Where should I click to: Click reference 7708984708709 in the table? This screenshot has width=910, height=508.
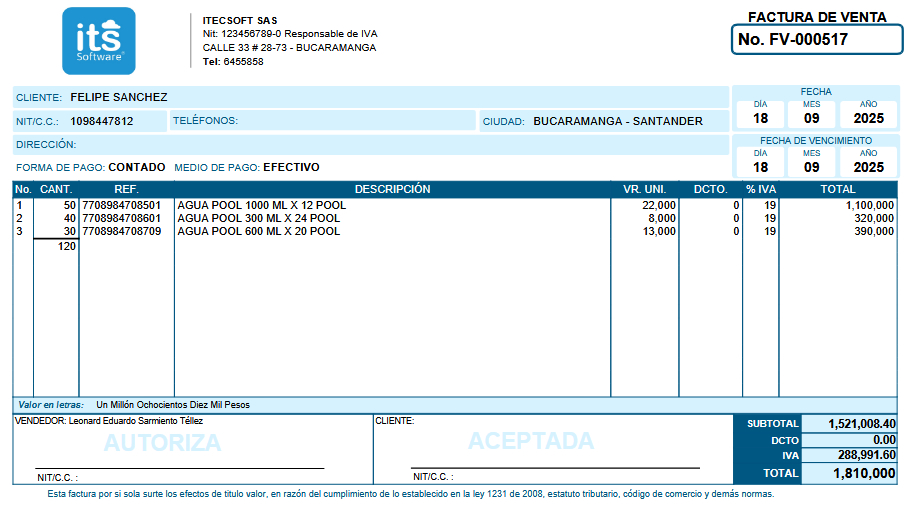pyautogui.click(x=121, y=231)
